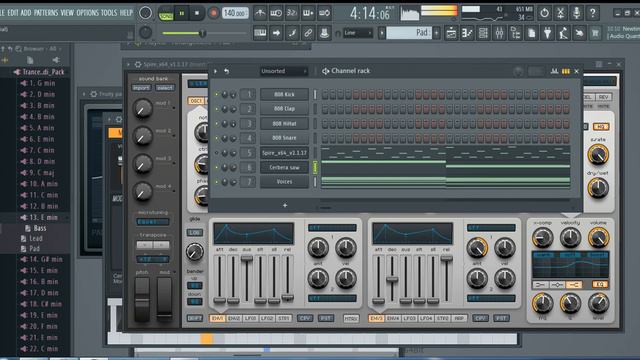Open the Mixer view icon
Viewport: 640px width, 360px height.
[x=499, y=33]
